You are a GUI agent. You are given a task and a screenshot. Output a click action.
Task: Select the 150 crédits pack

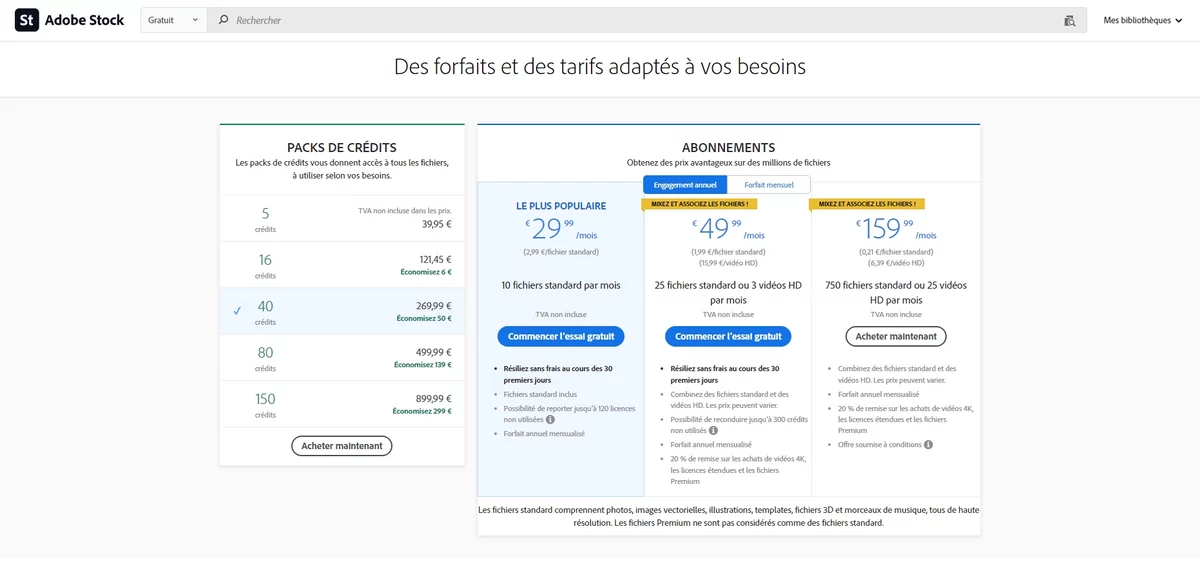coord(342,404)
